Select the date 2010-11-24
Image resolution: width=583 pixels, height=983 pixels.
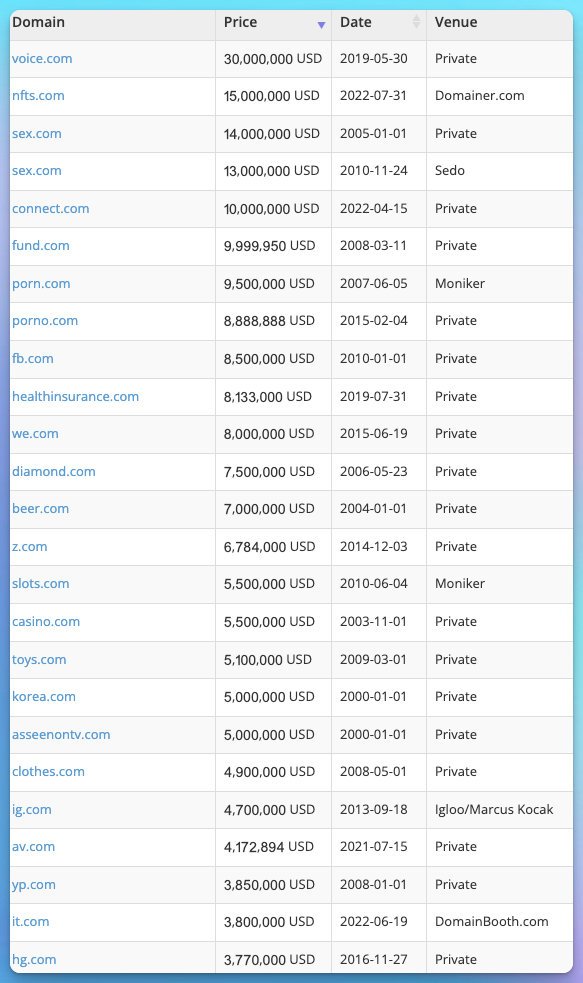[x=374, y=171]
